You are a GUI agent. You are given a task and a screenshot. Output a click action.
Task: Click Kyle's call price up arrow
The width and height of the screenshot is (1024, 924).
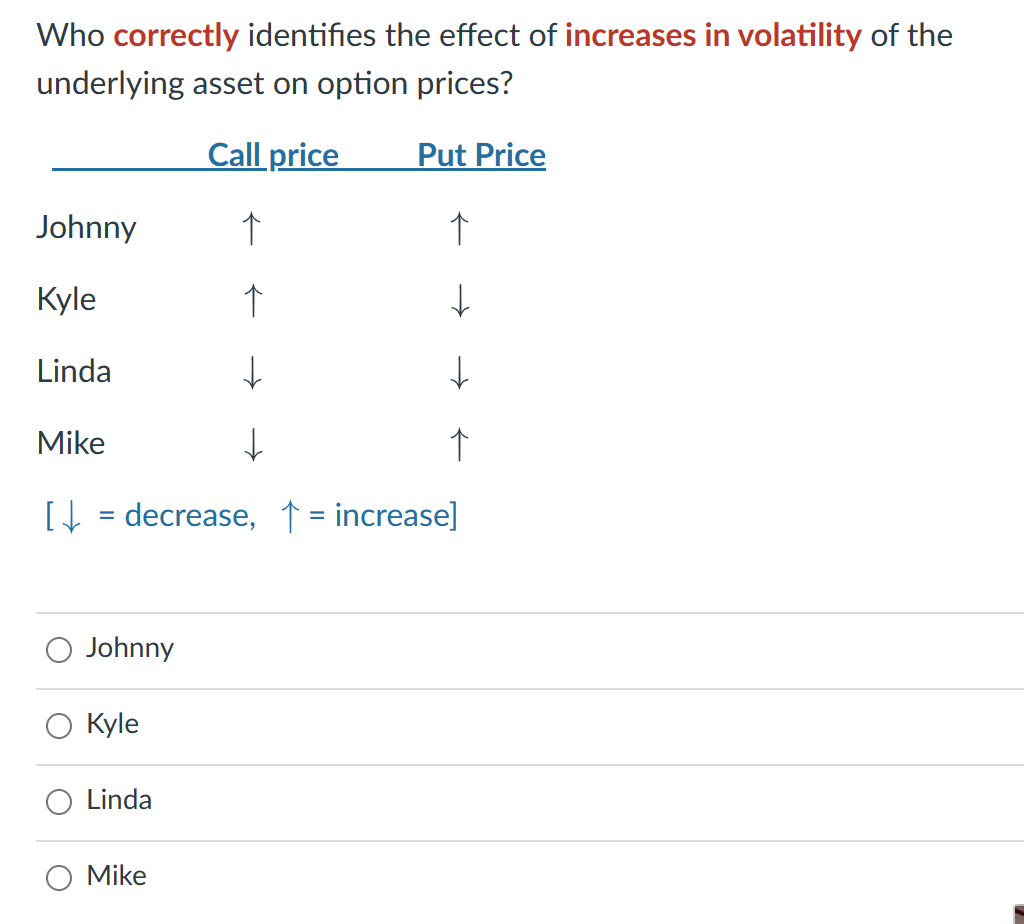[x=253, y=300]
